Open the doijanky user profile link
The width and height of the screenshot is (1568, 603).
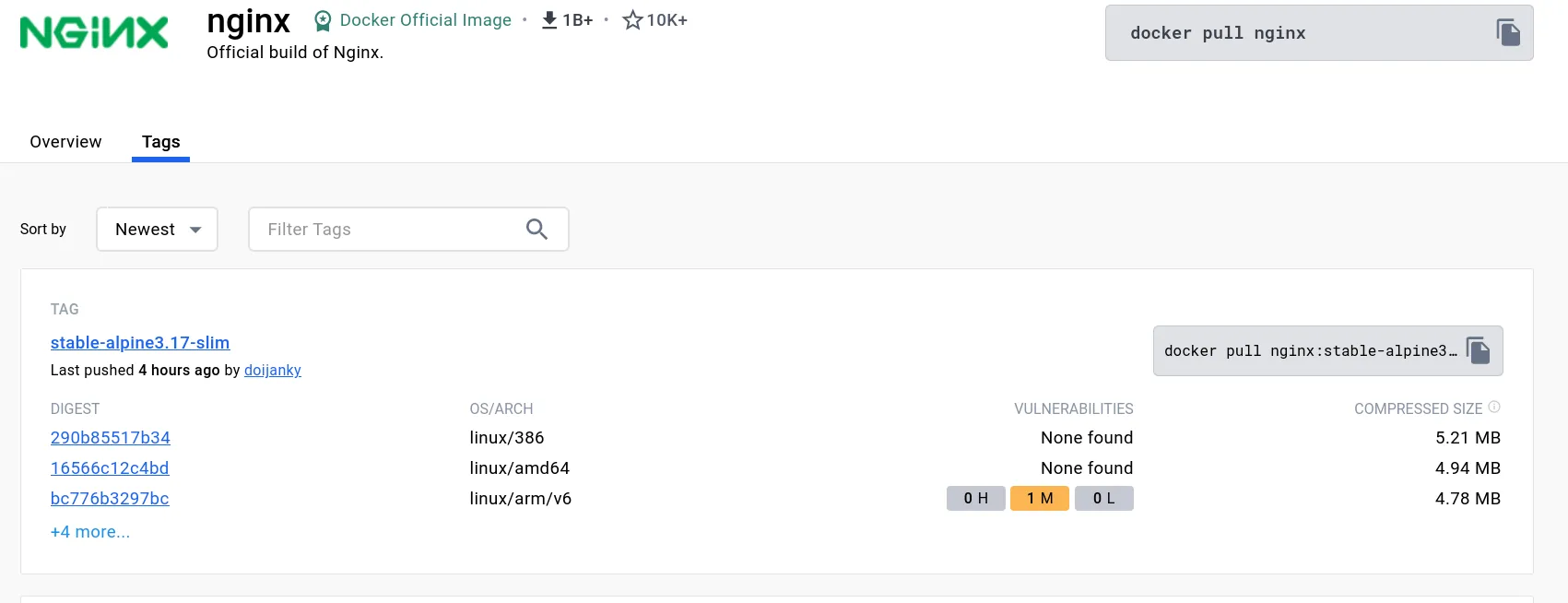273,371
